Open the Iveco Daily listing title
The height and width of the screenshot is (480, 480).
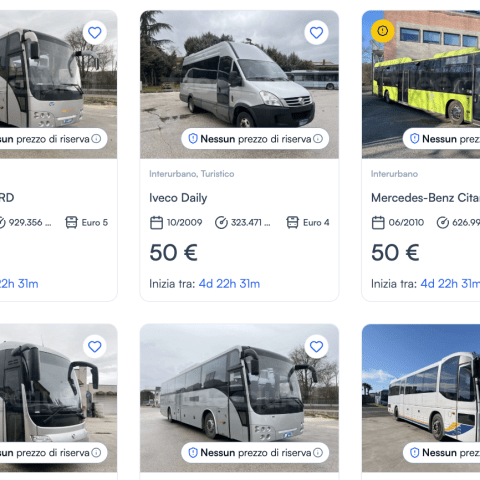click(178, 198)
